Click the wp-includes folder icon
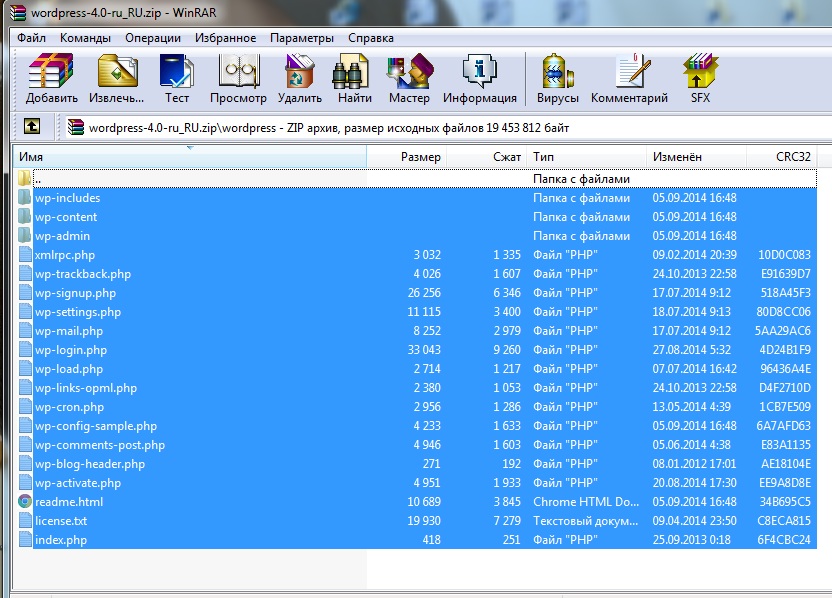The height and width of the screenshot is (598, 832). click(x=24, y=197)
